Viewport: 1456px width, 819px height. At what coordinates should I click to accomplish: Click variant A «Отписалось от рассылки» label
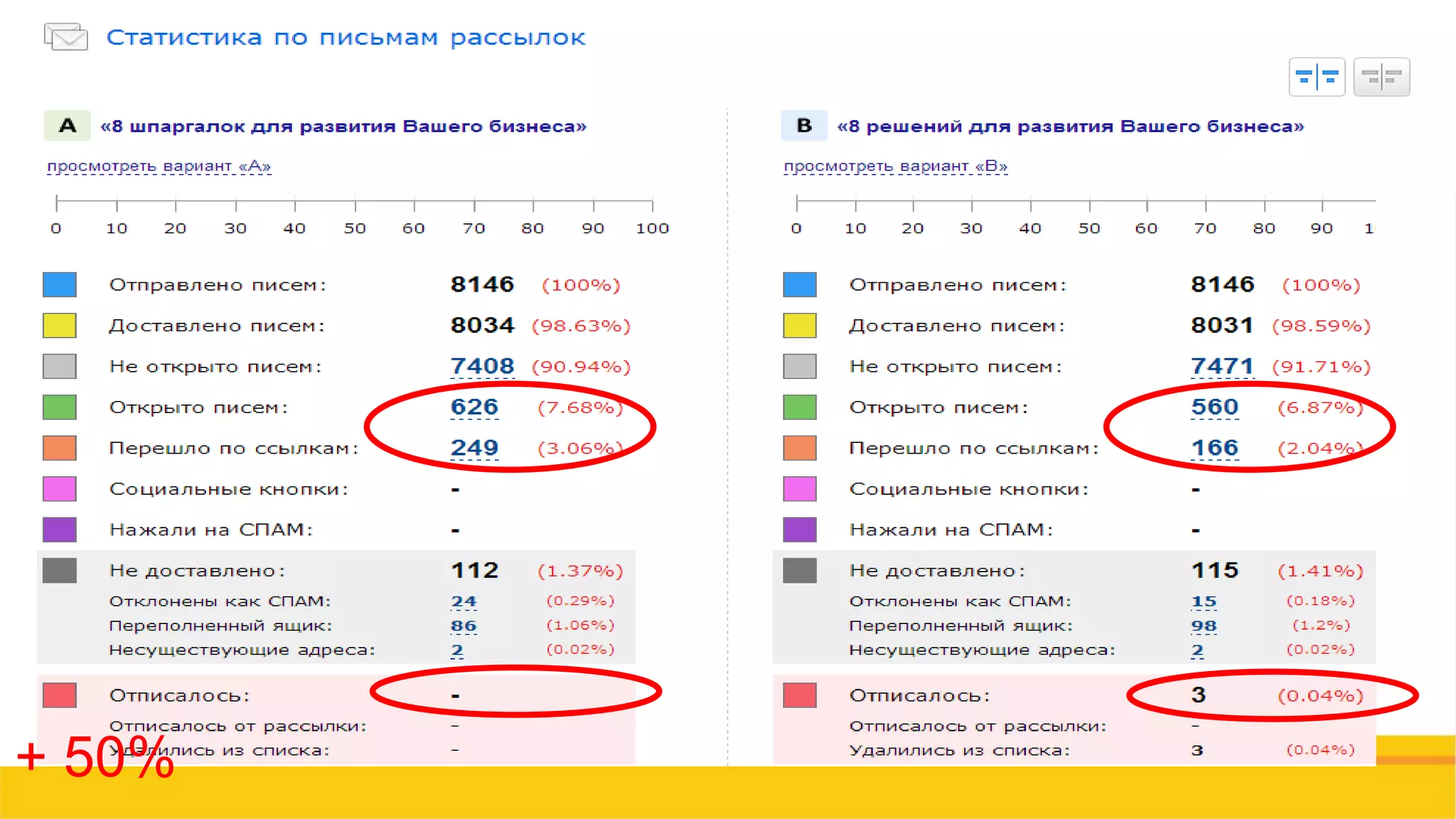pyautogui.click(x=237, y=727)
